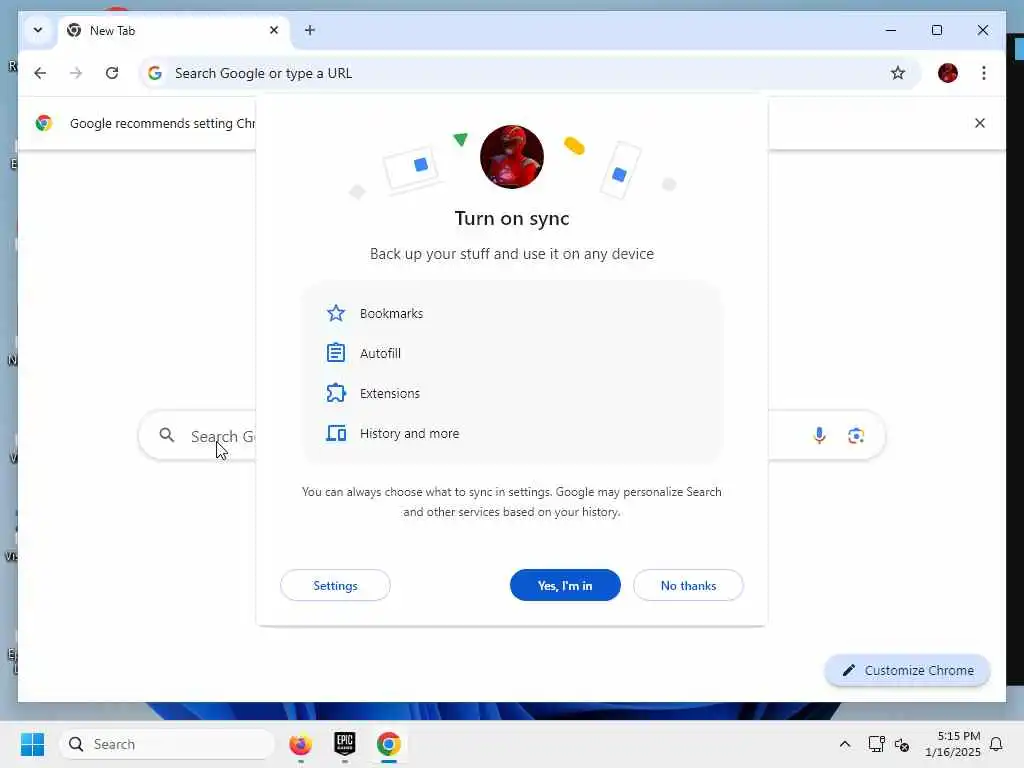
Task: Close the New Tab tab
Action: 274,30
